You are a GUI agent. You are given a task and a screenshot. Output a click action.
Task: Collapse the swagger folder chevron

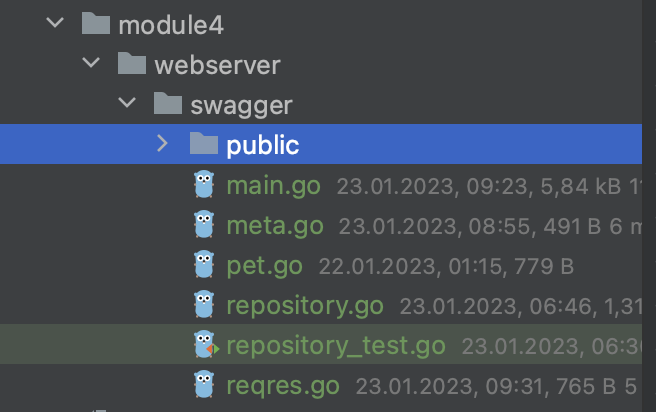128,104
